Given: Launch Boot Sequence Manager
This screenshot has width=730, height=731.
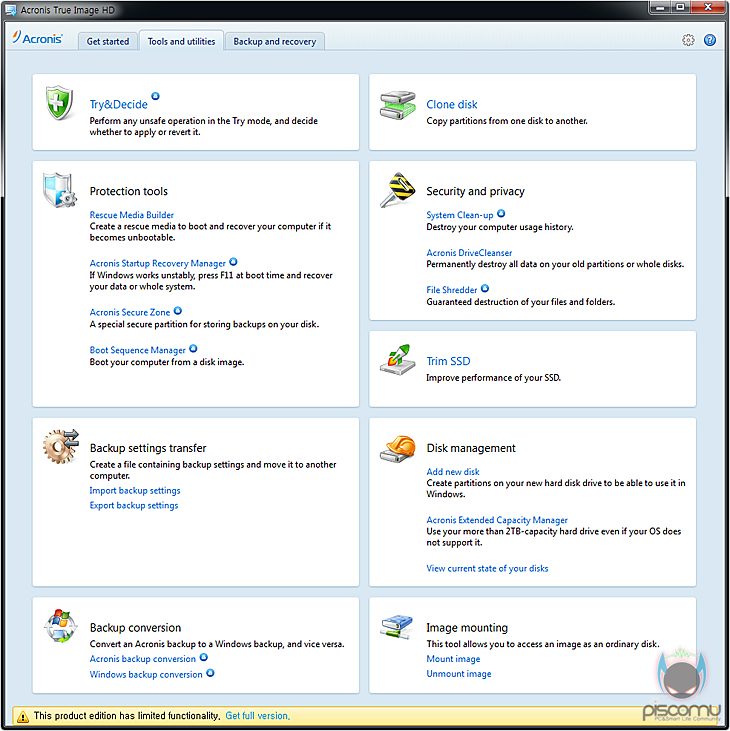Looking at the screenshot, I should [x=138, y=350].
